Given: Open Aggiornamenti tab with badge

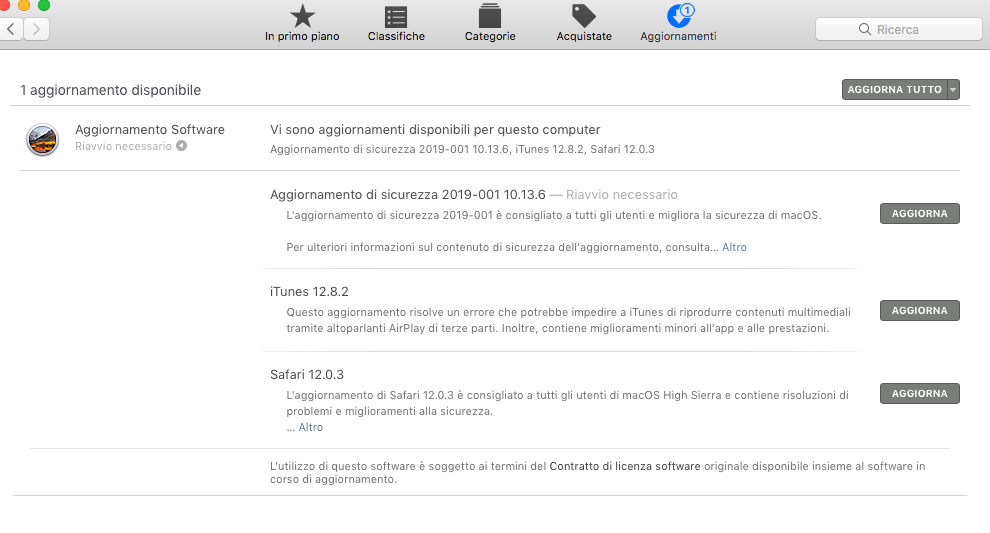Looking at the screenshot, I should (x=678, y=23).
